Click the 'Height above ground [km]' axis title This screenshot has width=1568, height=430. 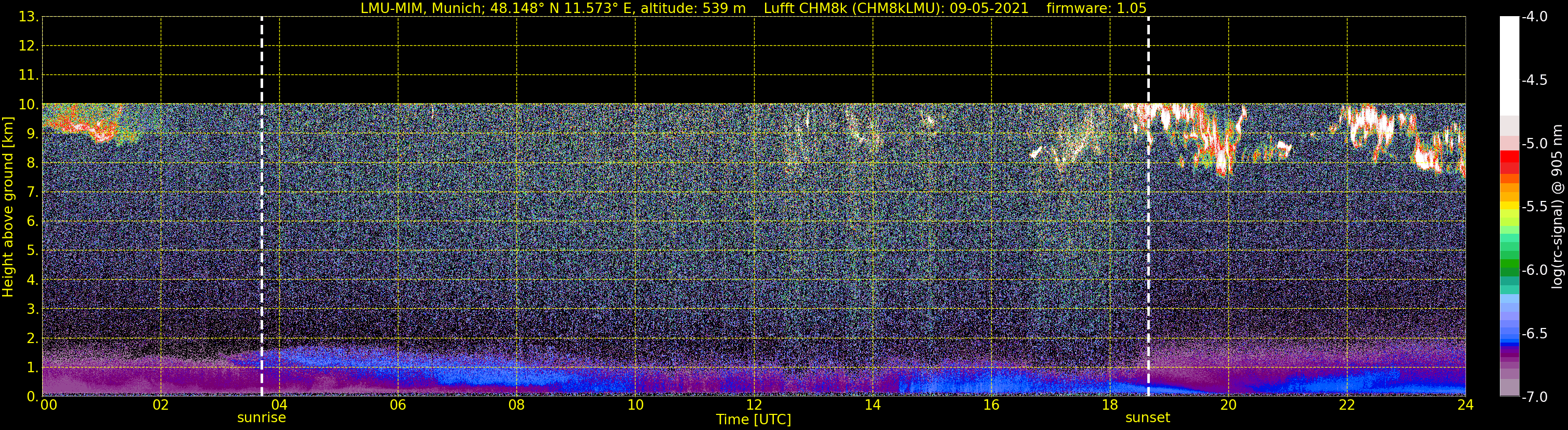8,207
